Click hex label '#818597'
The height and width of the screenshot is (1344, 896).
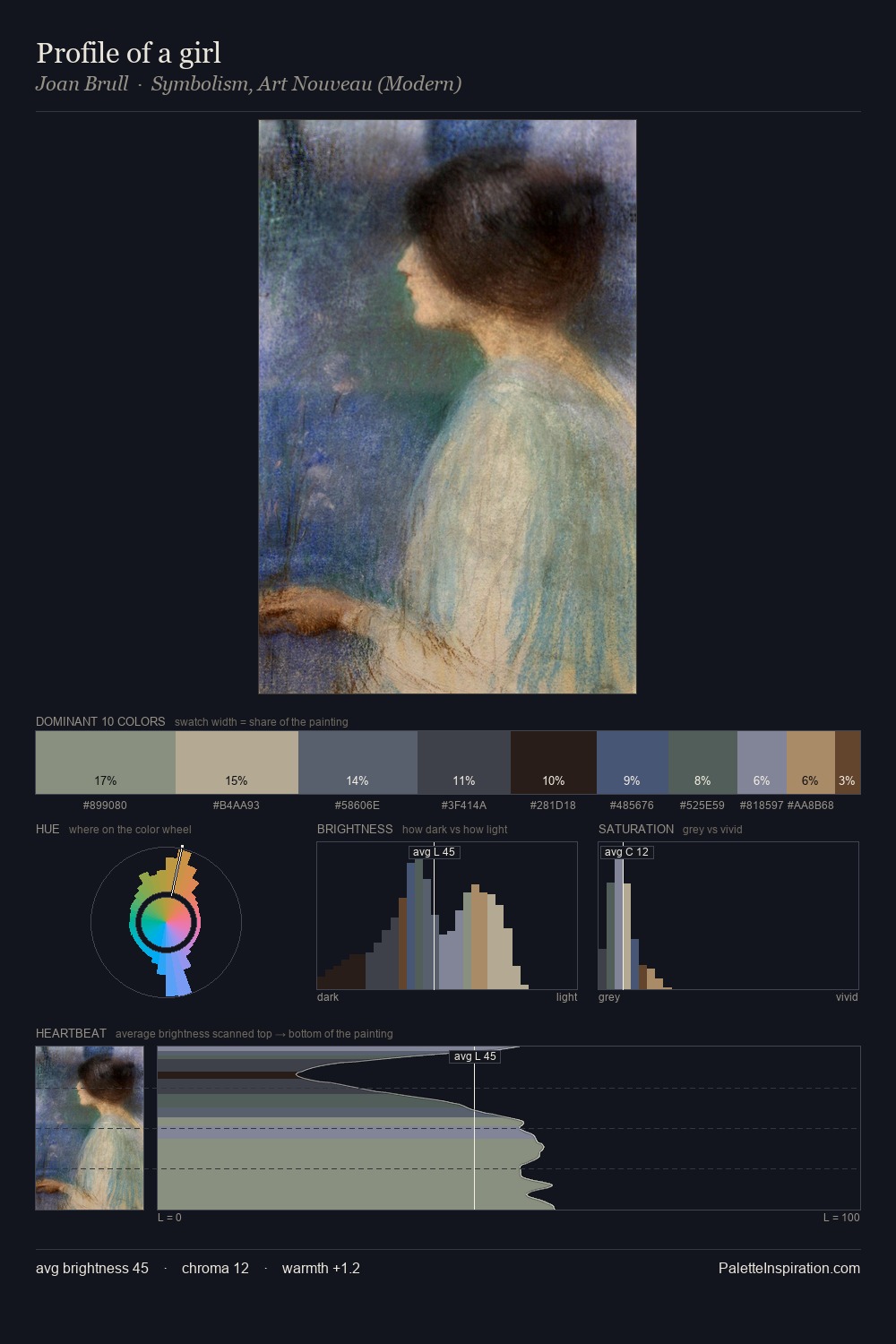click(762, 806)
